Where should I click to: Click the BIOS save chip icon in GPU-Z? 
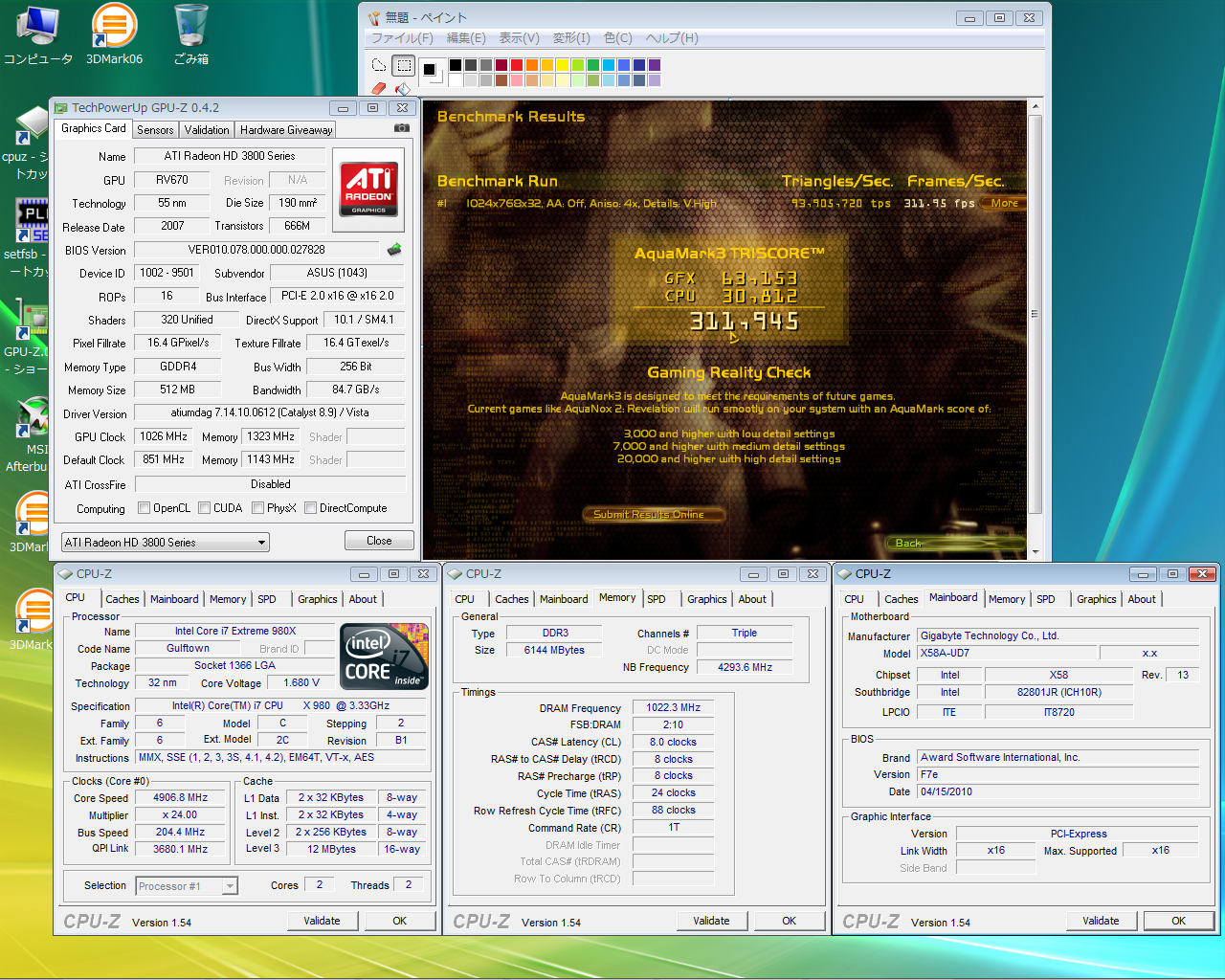coord(394,250)
